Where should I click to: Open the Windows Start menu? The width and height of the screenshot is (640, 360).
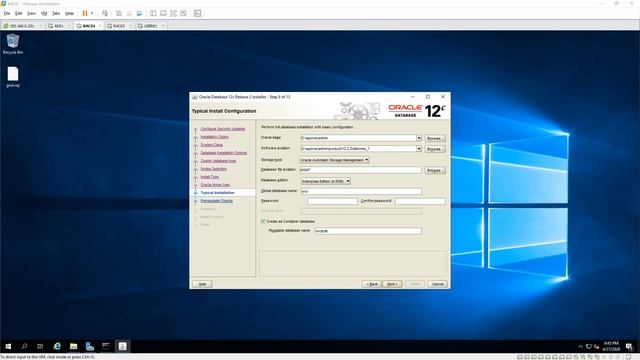[x=8, y=347]
